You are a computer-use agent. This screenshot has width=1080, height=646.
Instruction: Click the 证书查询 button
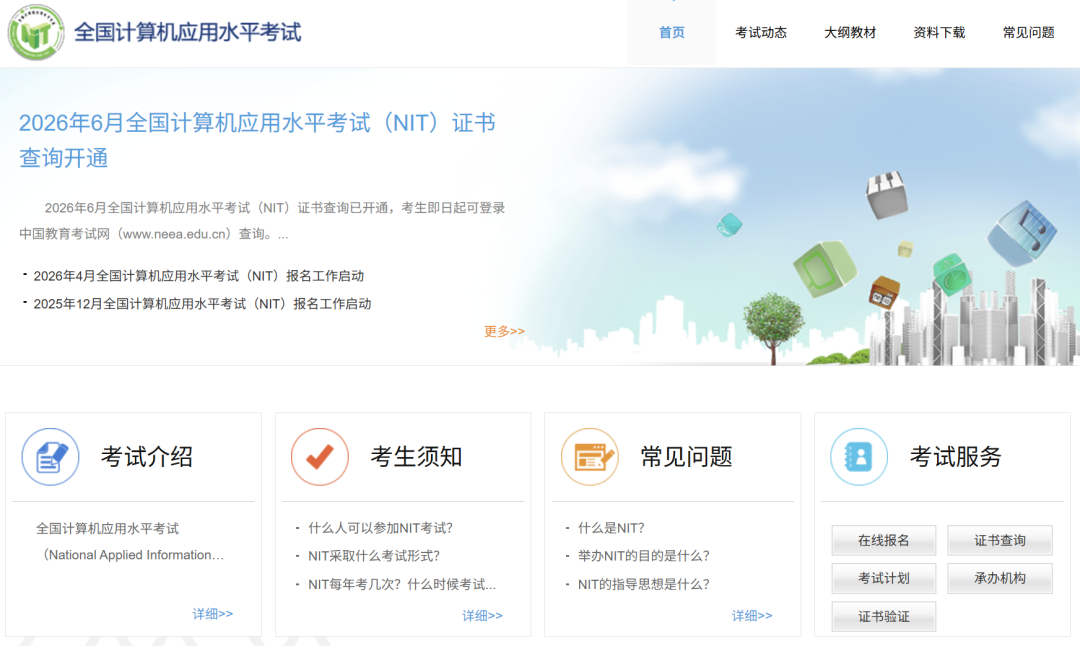click(x=999, y=541)
